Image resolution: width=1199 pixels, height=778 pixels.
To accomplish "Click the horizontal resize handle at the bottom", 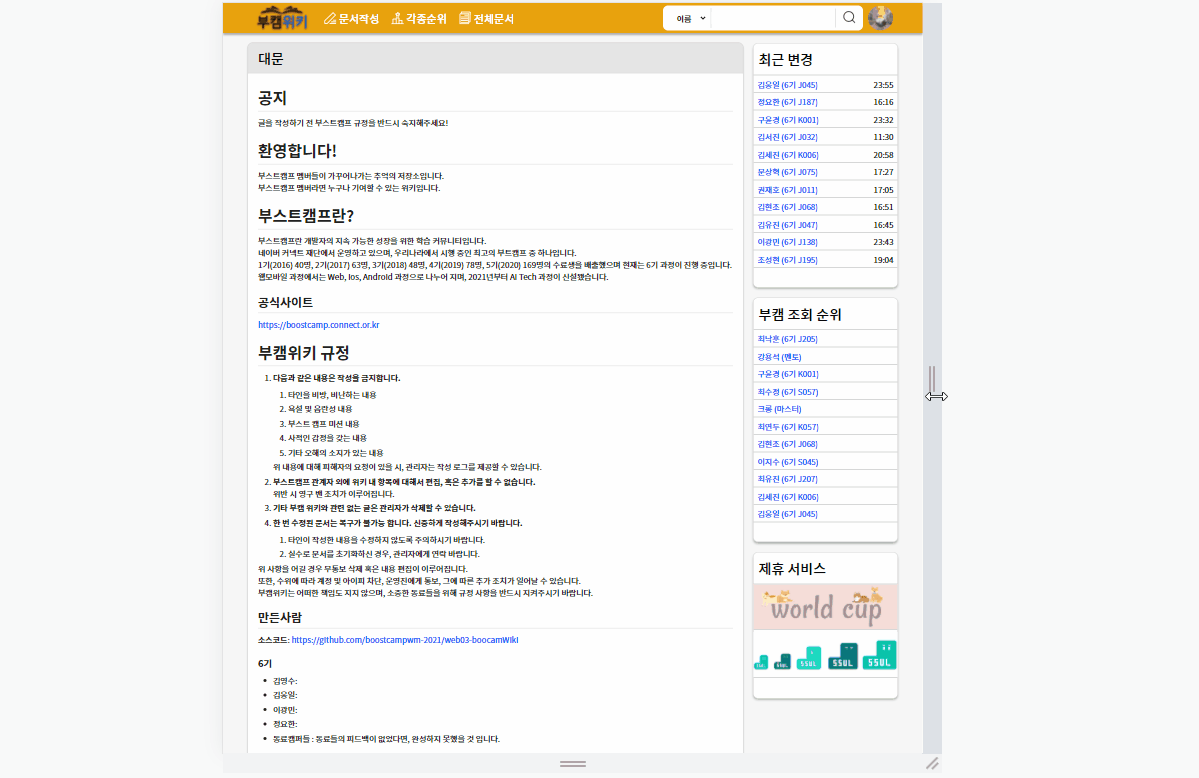I will point(573,763).
